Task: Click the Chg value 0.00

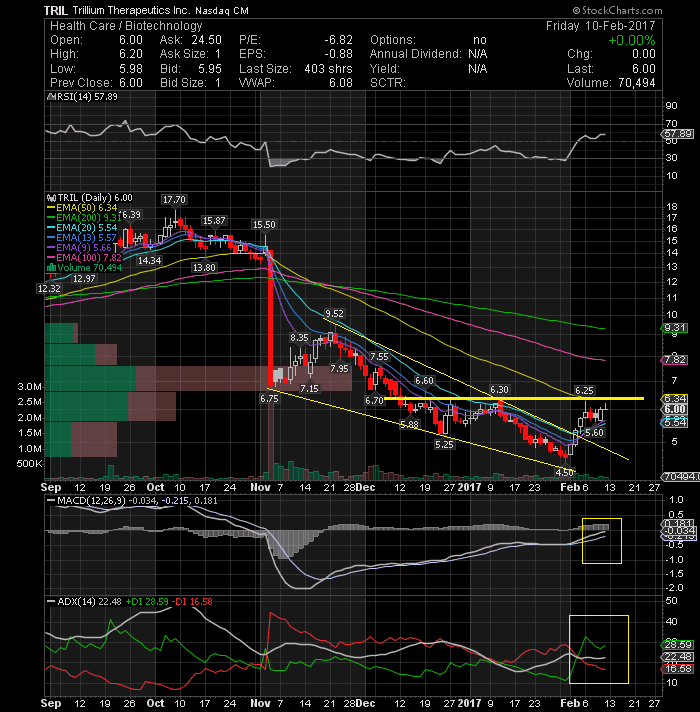Action: (644, 54)
